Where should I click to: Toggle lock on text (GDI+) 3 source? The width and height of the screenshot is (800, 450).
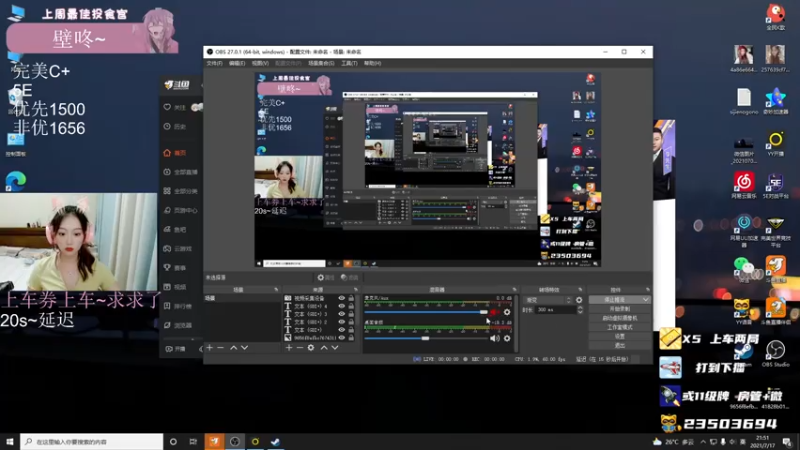pos(351,314)
